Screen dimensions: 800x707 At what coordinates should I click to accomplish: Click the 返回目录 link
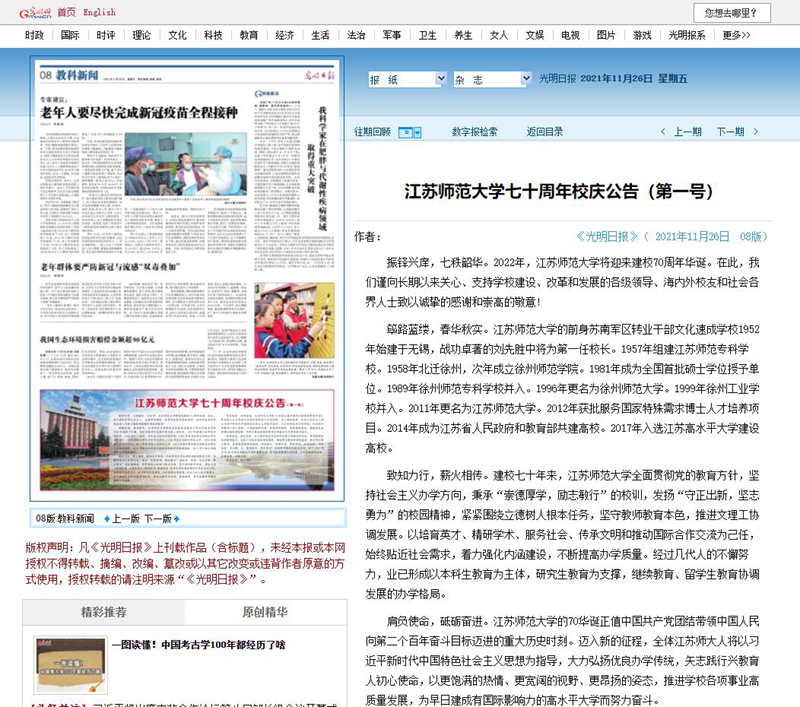click(x=538, y=132)
